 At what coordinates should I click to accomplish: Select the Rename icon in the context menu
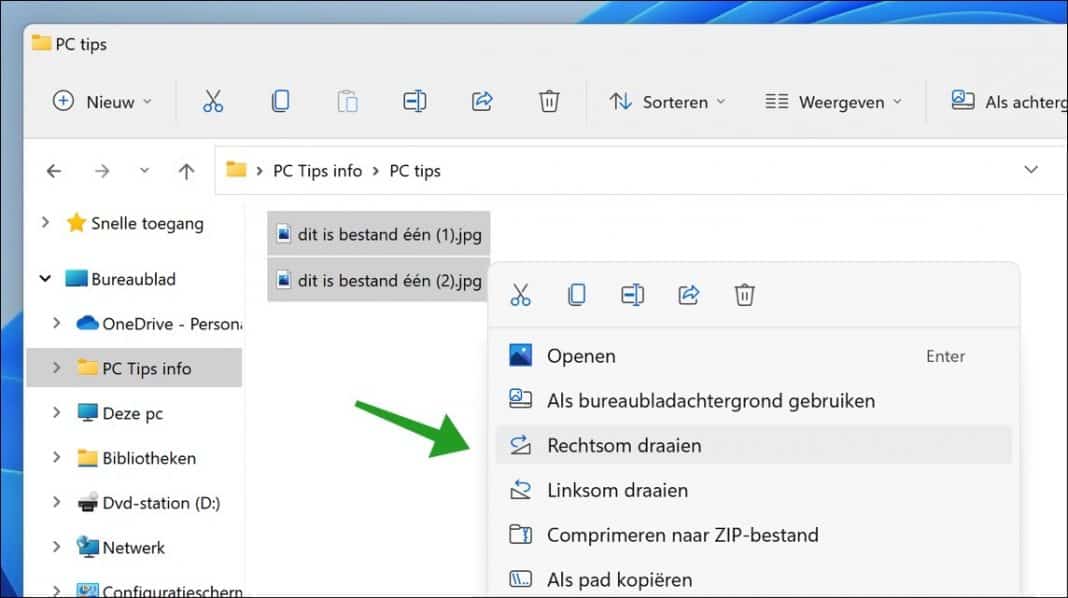(632, 294)
